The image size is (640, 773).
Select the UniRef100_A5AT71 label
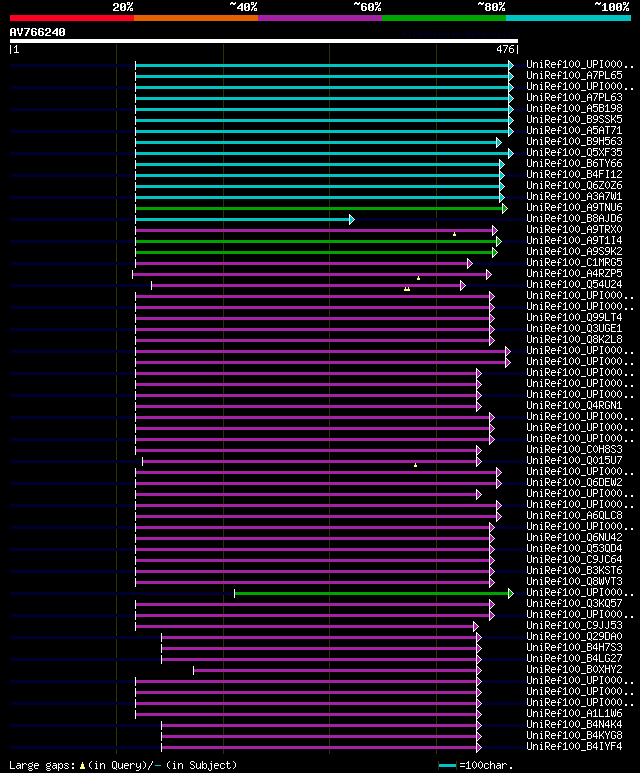tap(574, 131)
